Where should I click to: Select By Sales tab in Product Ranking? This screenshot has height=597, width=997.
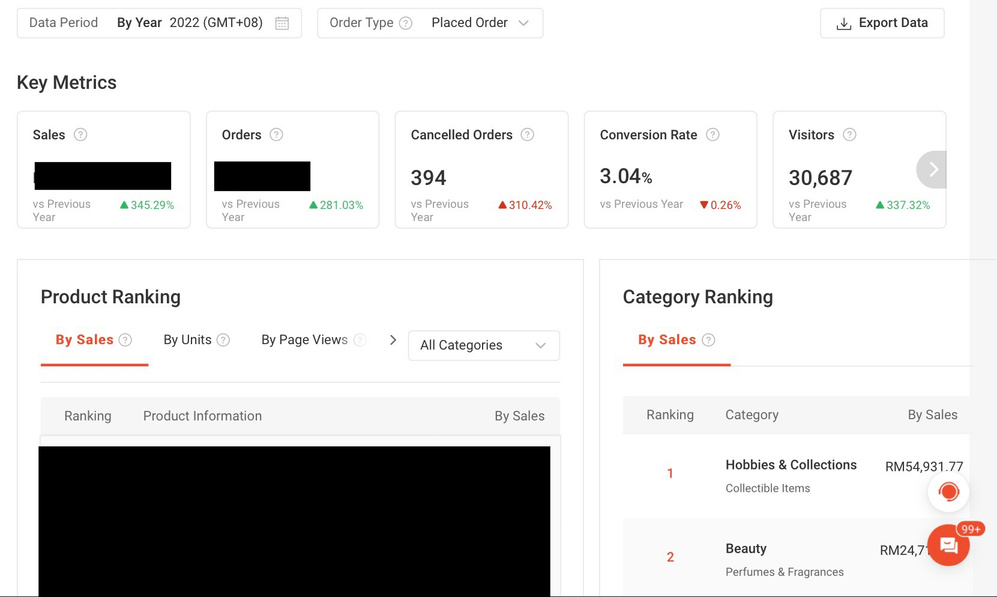click(x=85, y=340)
